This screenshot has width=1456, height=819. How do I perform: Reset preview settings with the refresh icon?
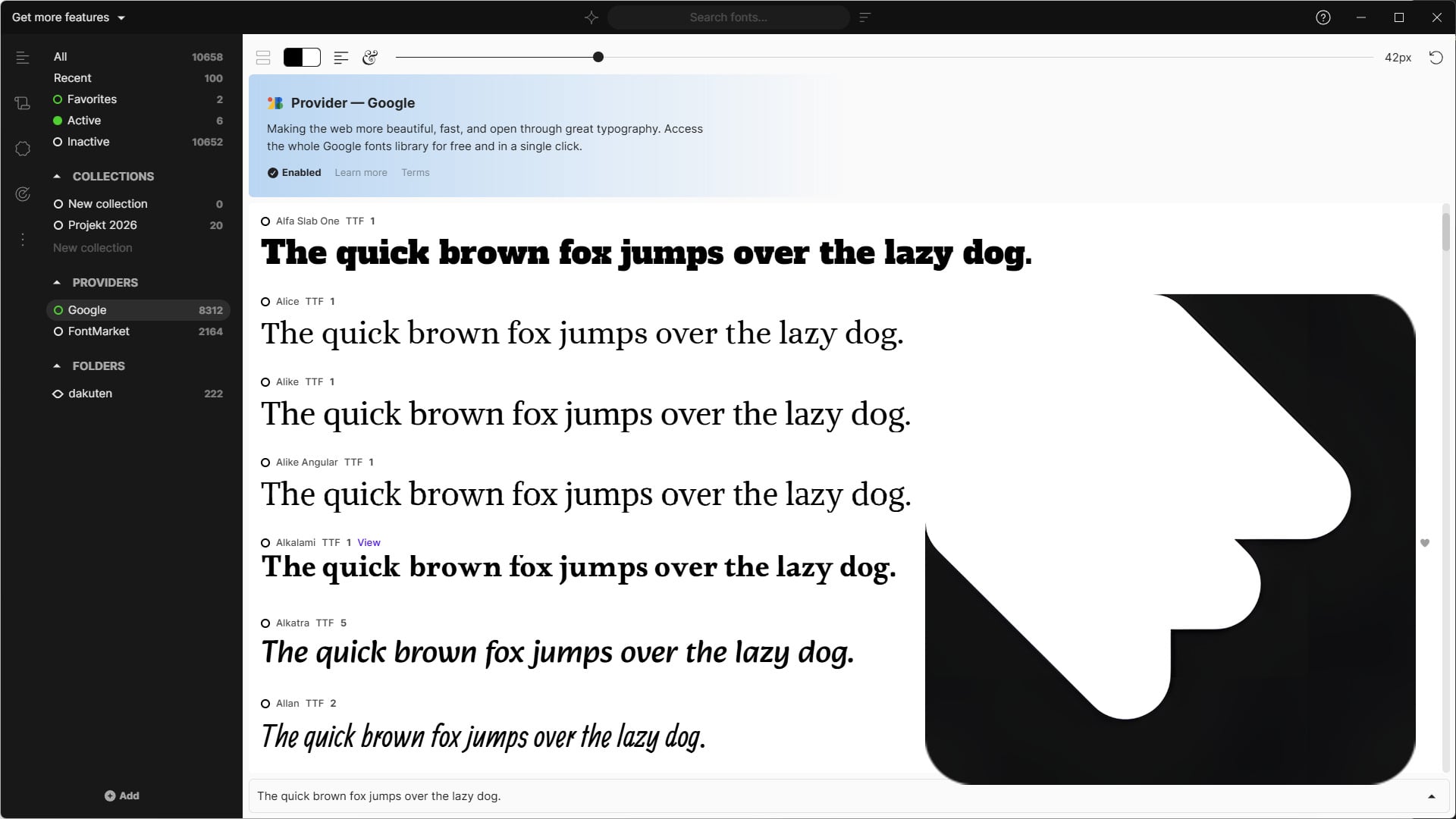(x=1436, y=58)
